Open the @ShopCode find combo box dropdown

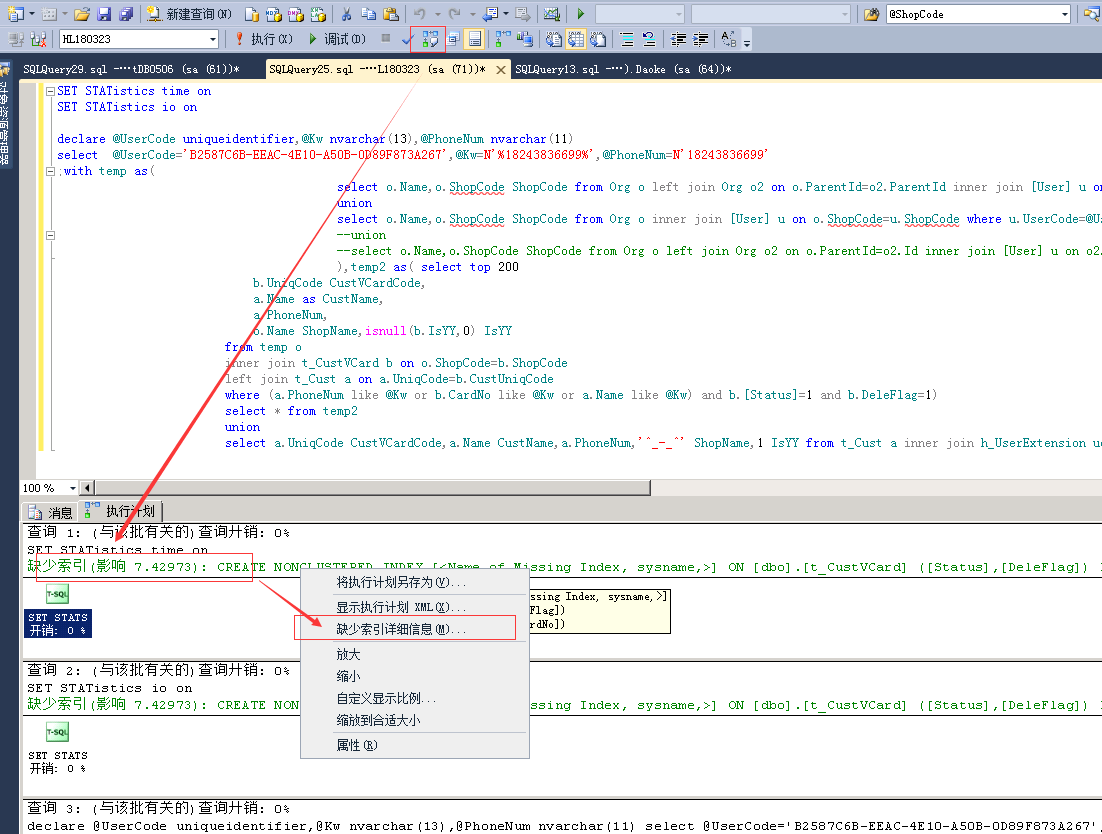[x=1064, y=14]
